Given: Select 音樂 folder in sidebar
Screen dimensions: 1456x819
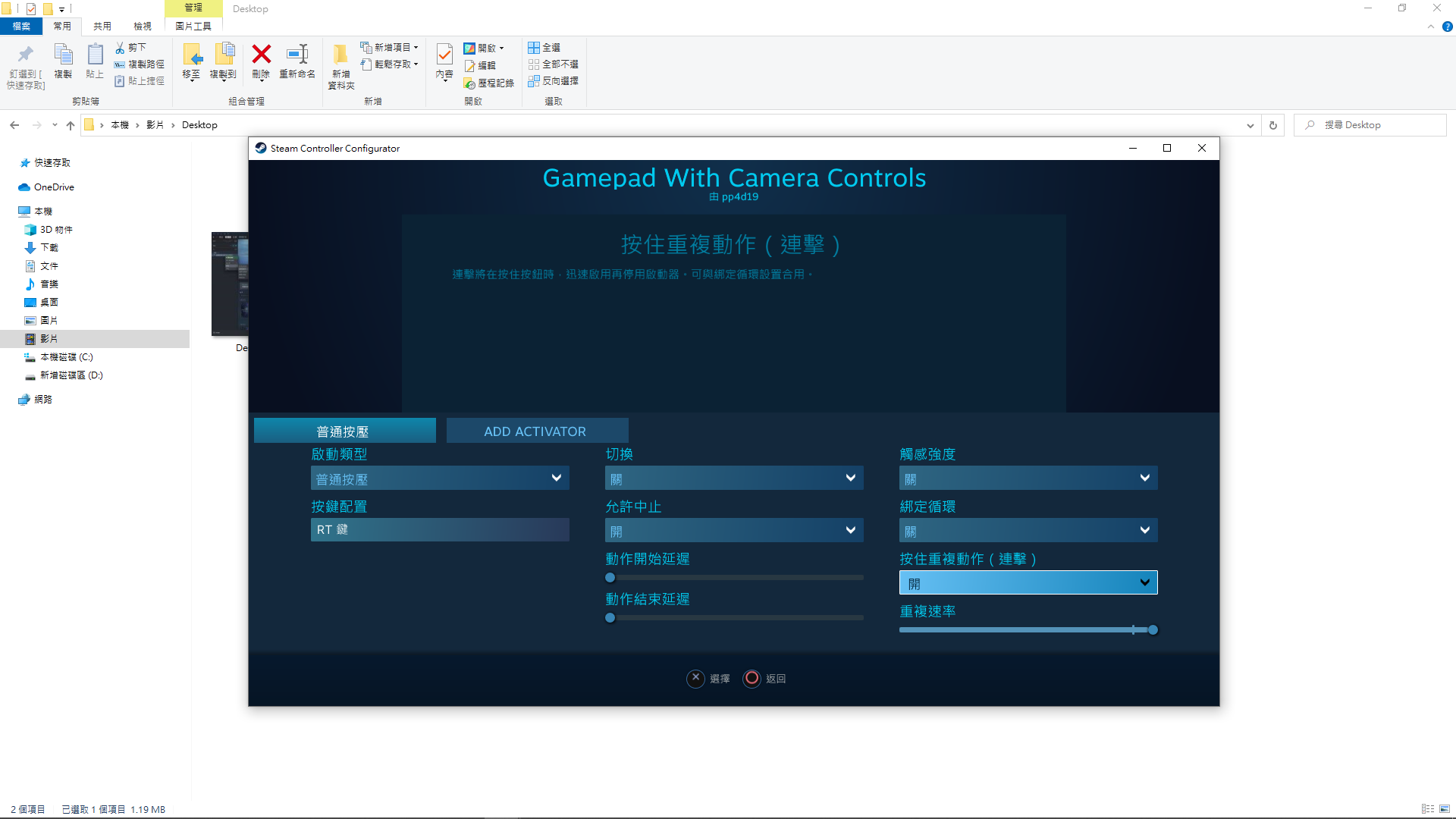Looking at the screenshot, I should click(x=49, y=284).
